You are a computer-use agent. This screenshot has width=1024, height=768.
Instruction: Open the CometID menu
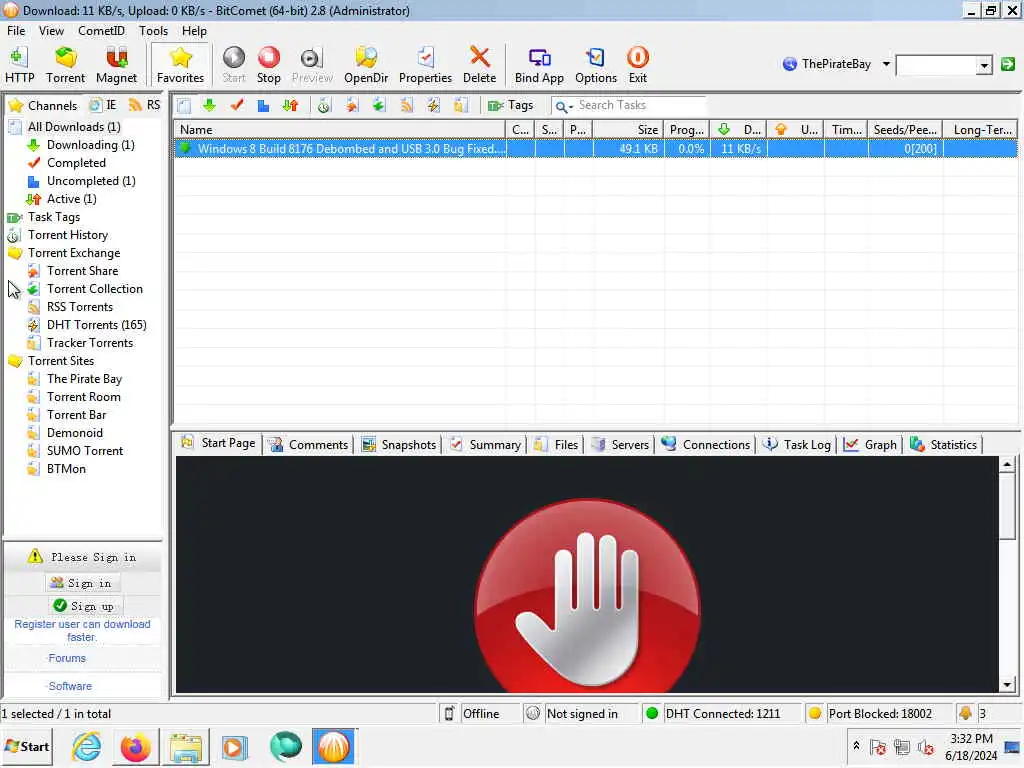pyautogui.click(x=101, y=31)
